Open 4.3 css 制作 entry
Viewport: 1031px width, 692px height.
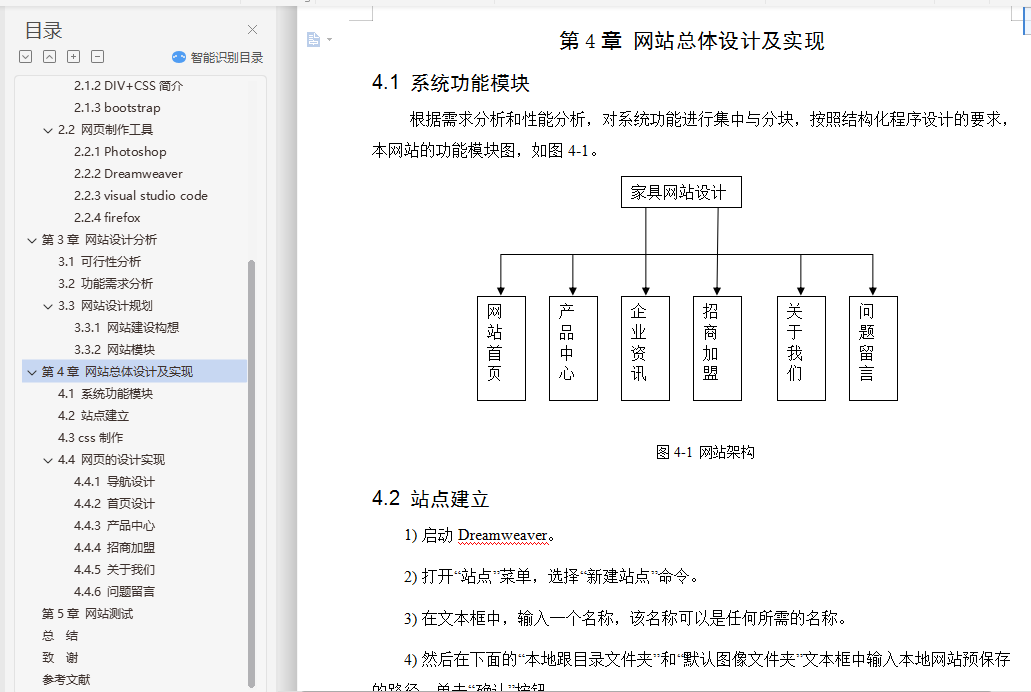(x=91, y=437)
